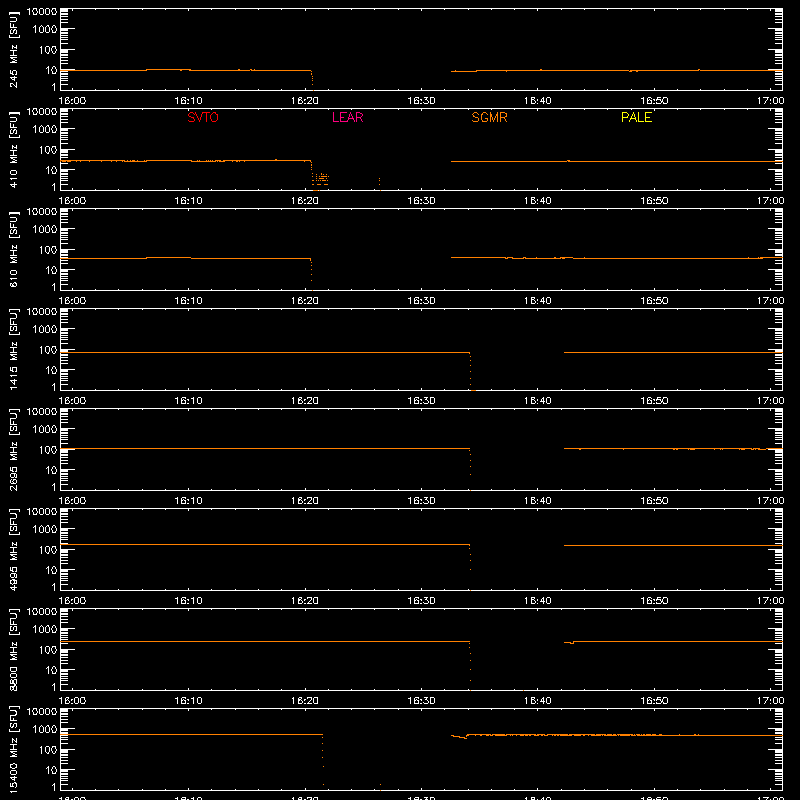Click 100 y-axis value of 610 MHz plot
The height and width of the screenshot is (800, 800).
(48, 250)
